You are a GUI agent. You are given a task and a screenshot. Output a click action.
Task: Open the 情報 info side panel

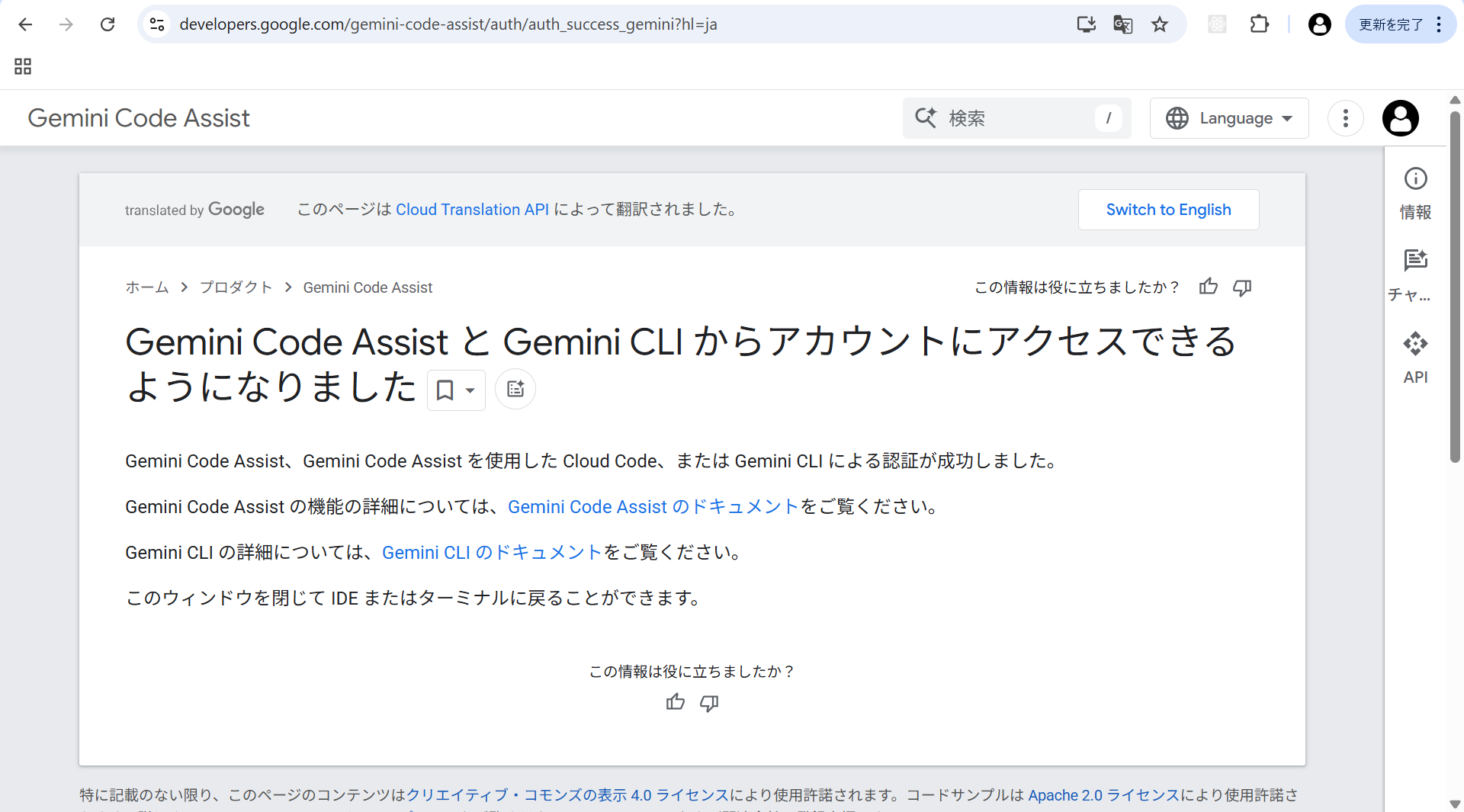[1415, 194]
